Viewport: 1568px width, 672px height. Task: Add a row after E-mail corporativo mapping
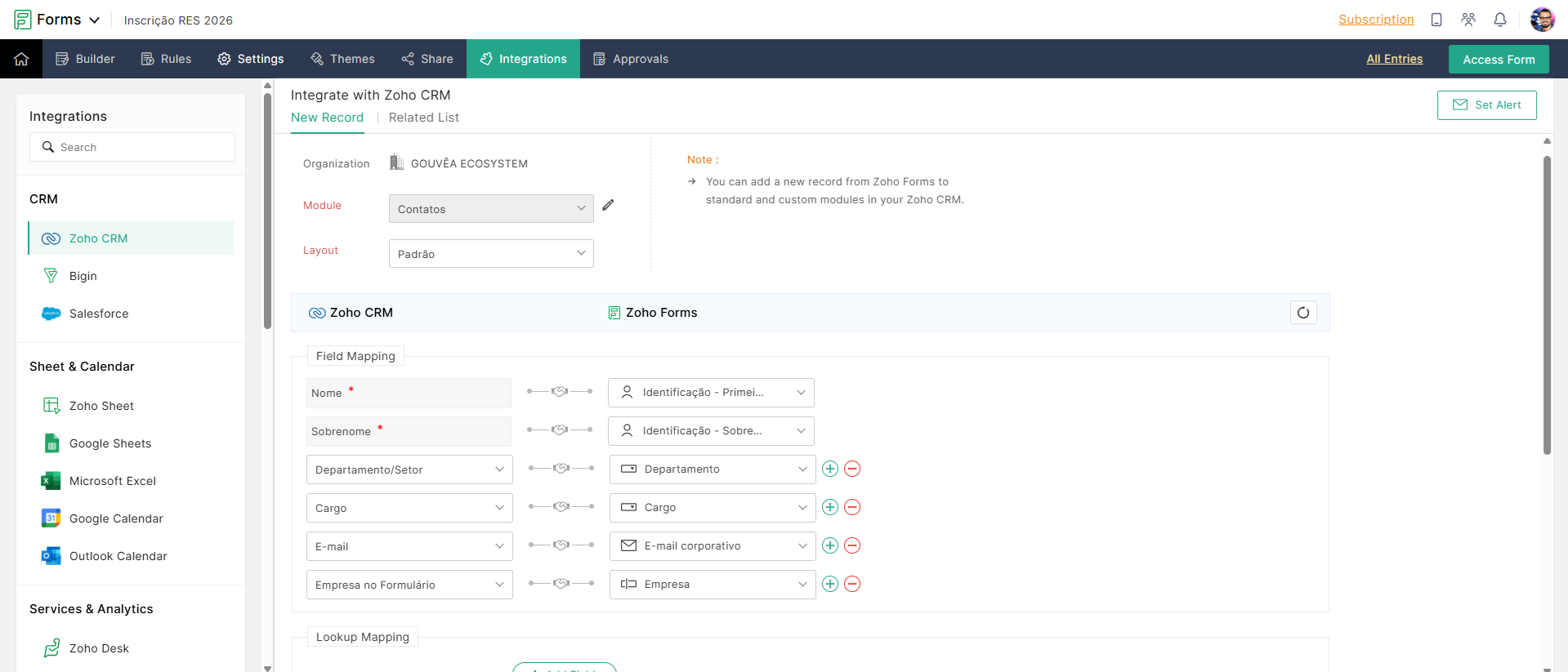pyautogui.click(x=830, y=545)
